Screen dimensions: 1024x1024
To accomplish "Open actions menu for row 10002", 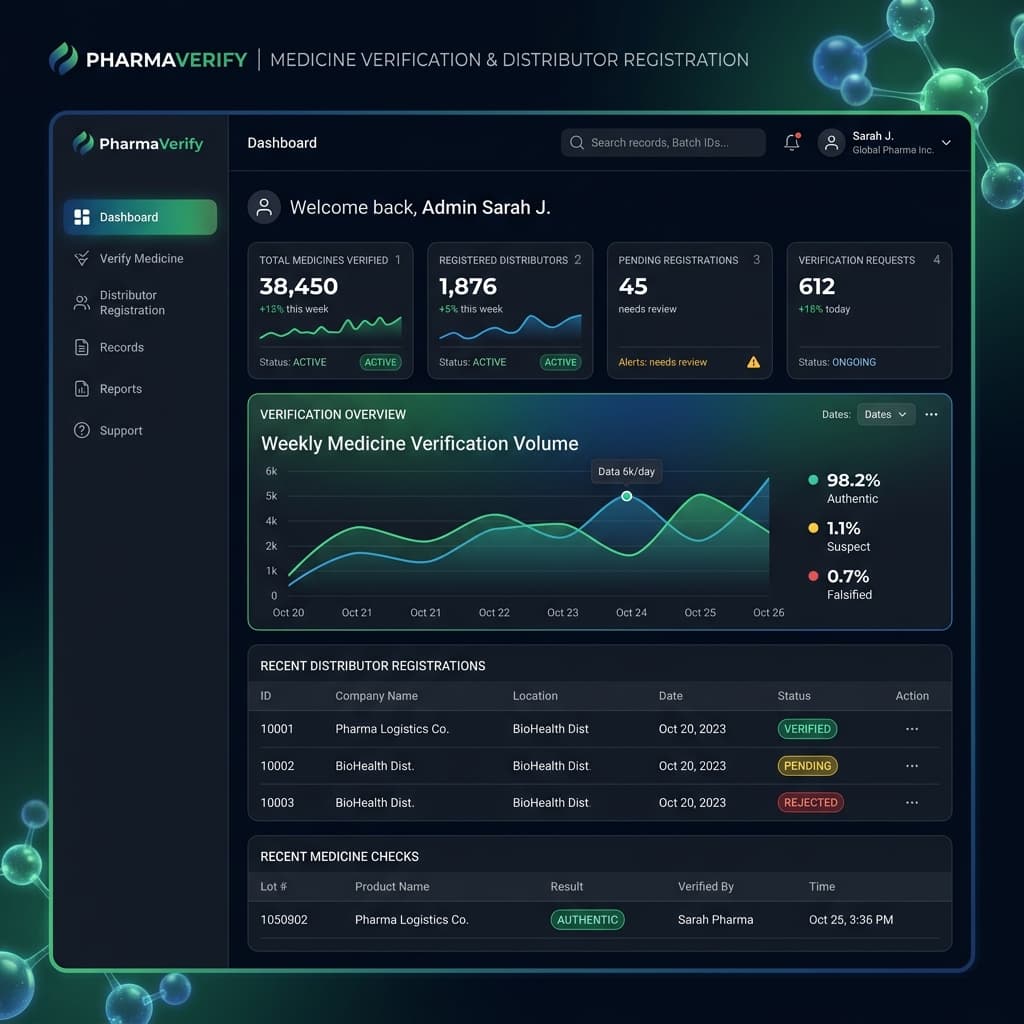I will 912,765.
